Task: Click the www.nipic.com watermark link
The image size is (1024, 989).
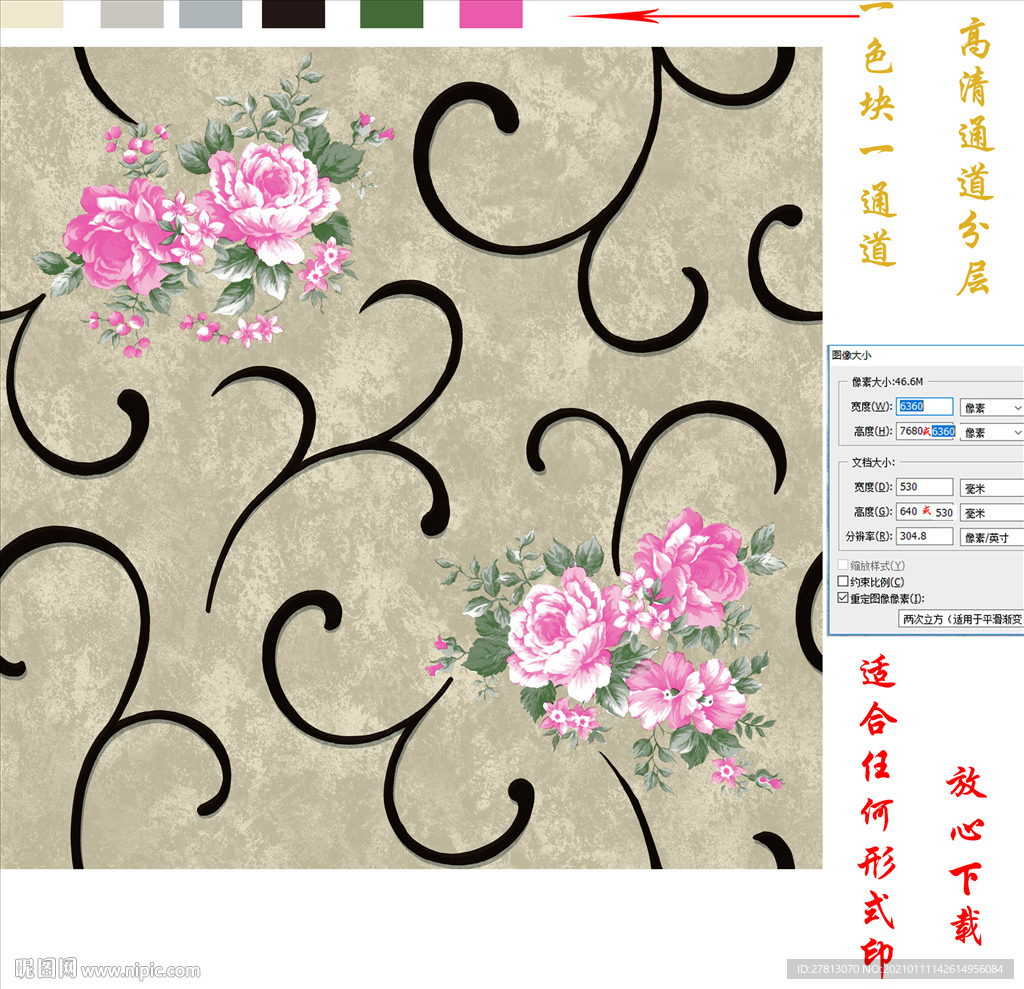Action: coord(141,970)
